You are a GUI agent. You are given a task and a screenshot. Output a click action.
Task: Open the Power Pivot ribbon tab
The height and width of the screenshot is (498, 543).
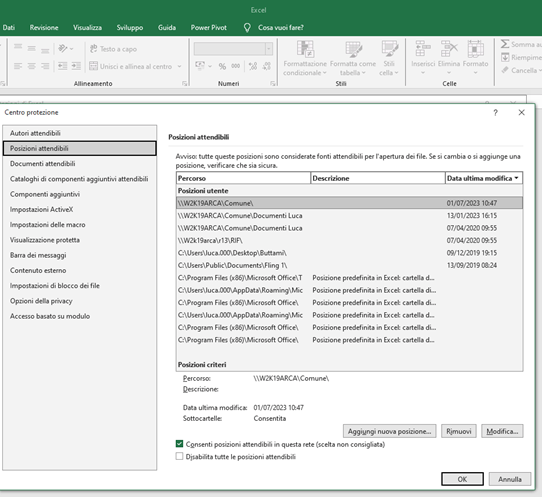tap(209, 28)
